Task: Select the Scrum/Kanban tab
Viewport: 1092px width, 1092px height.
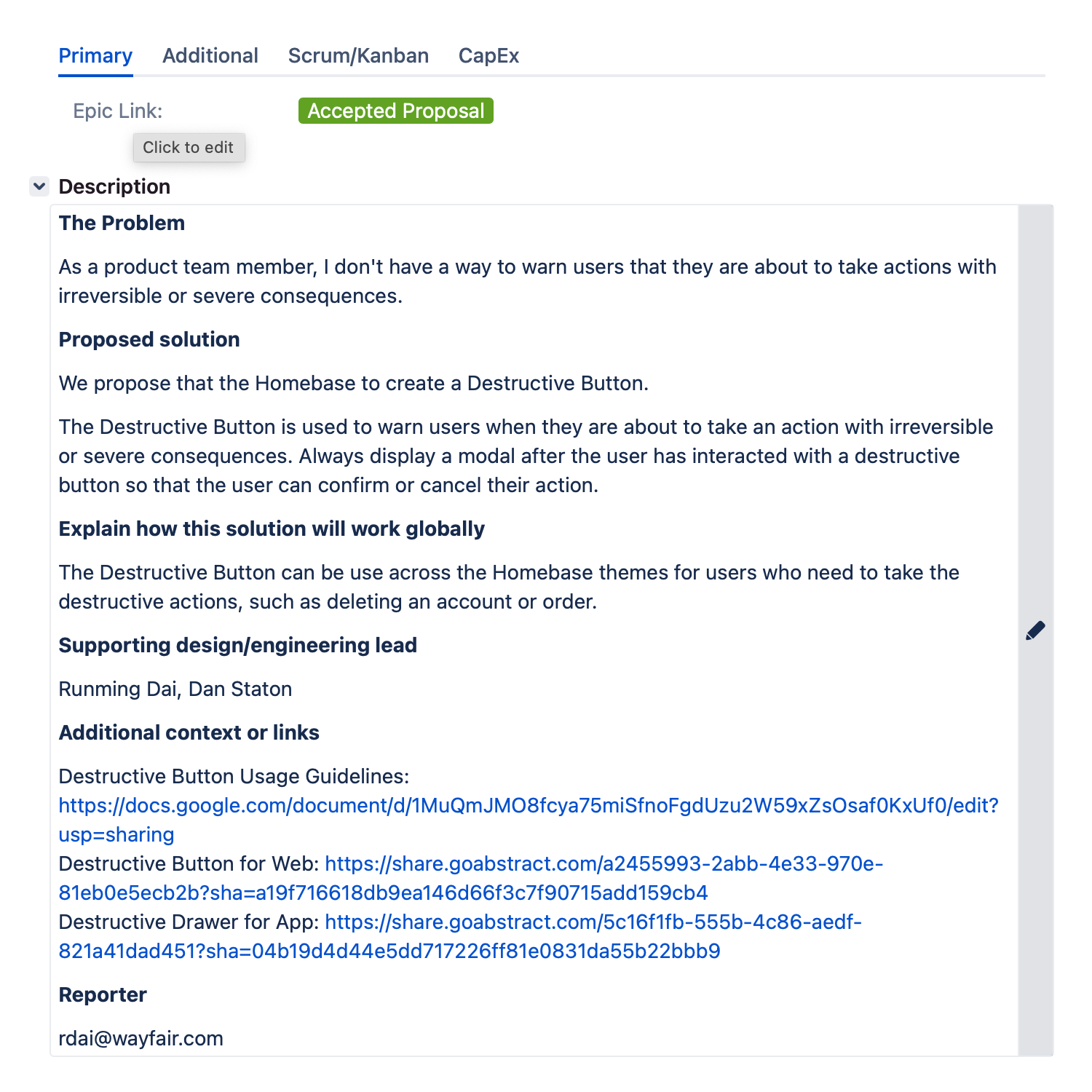Action: (x=358, y=56)
